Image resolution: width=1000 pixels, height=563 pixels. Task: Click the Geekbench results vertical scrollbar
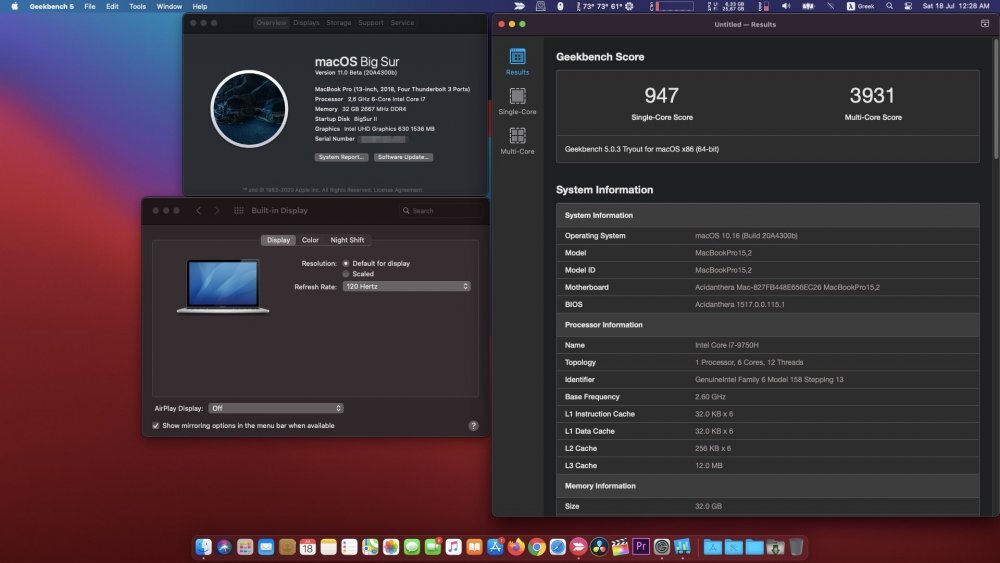click(x=994, y=99)
